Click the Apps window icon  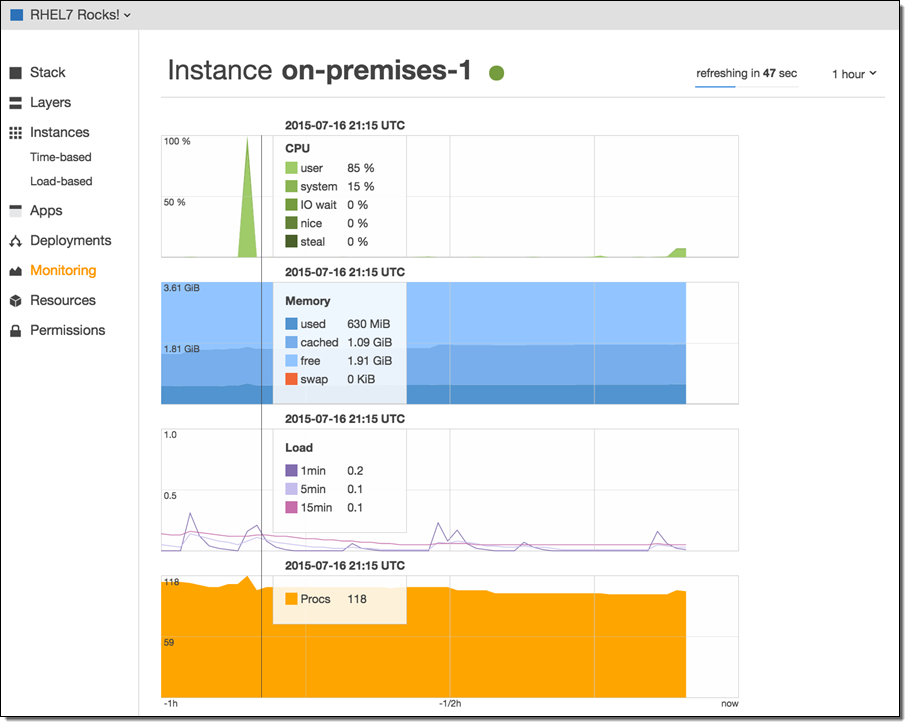[x=16, y=211]
